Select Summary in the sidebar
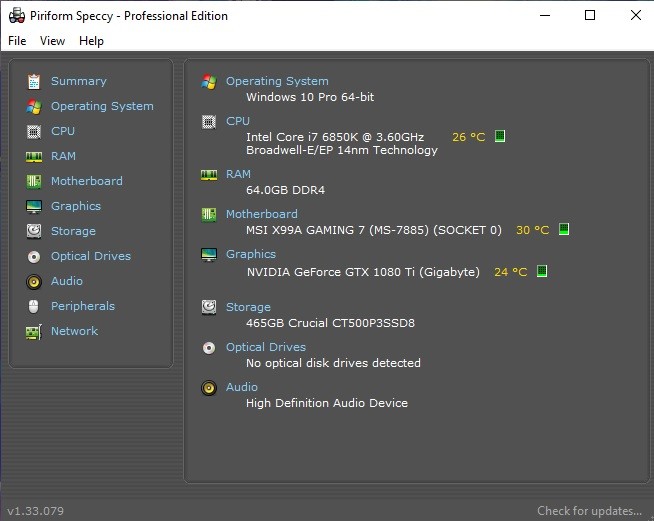This screenshot has height=521, width=654. click(79, 81)
